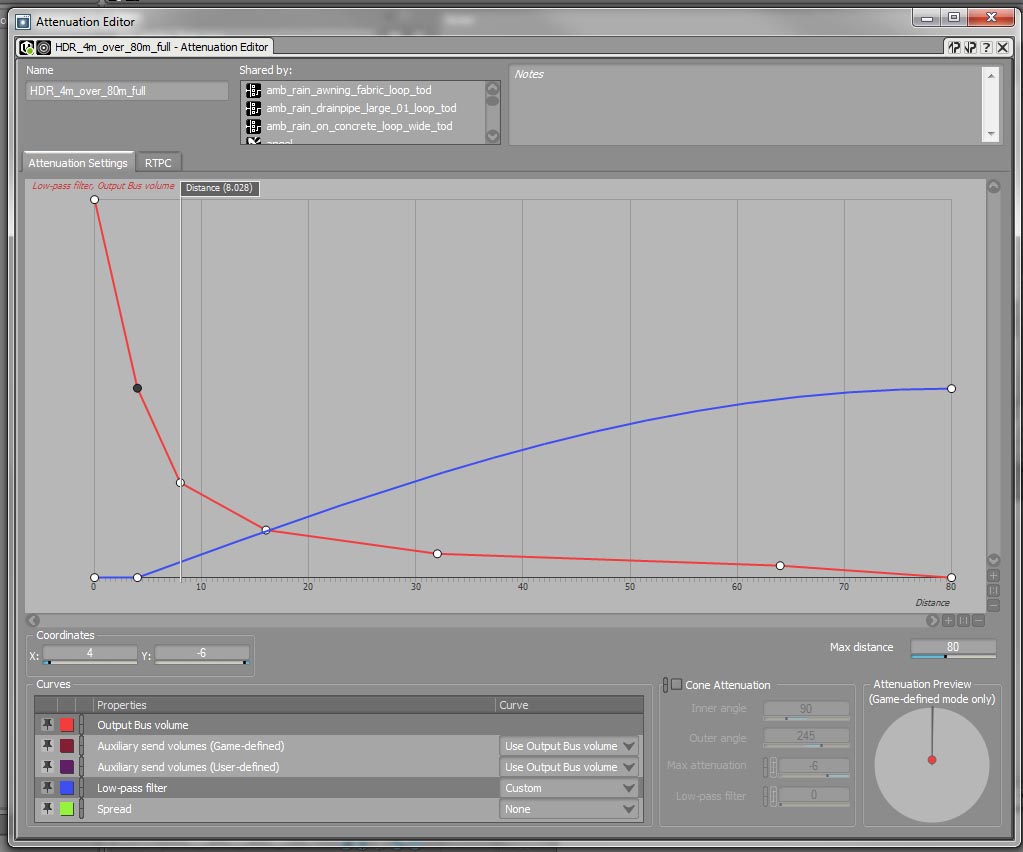Click the sound icon beside amb_rain_awning_fabric_loop_tod
1023x852 pixels.
pyautogui.click(x=253, y=90)
